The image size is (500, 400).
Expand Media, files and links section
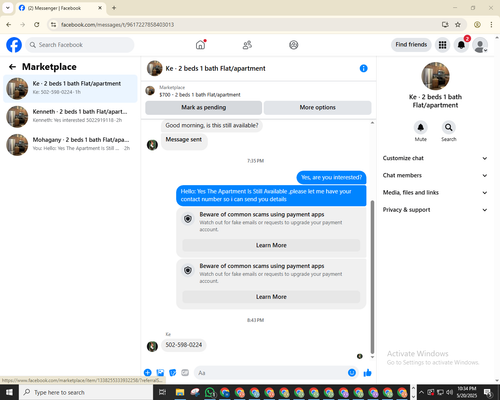click(435, 192)
